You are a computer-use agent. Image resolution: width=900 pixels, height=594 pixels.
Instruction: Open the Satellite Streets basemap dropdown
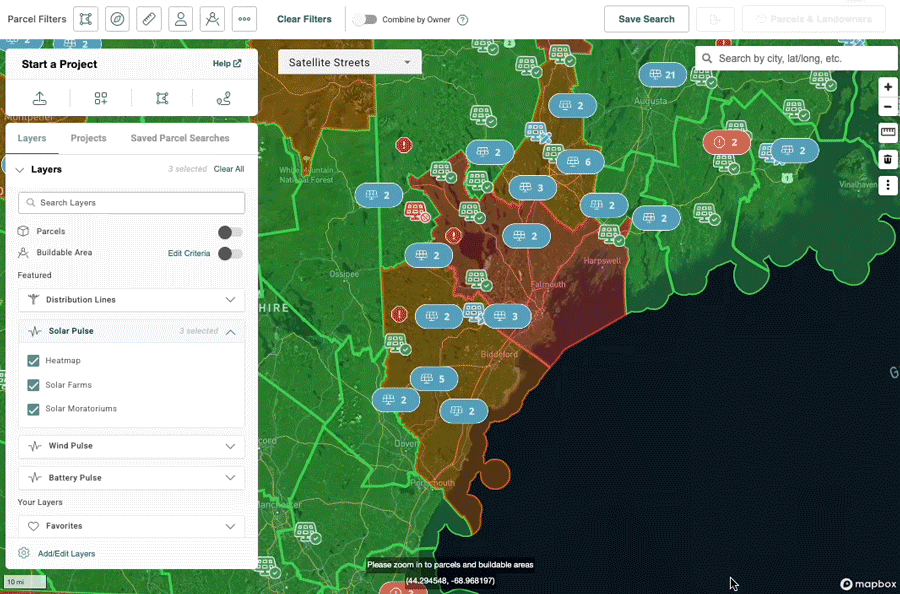click(350, 62)
